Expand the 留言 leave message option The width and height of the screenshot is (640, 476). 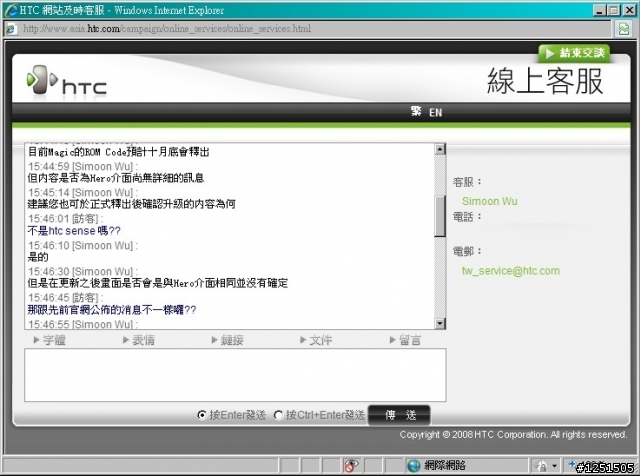[x=405, y=340]
